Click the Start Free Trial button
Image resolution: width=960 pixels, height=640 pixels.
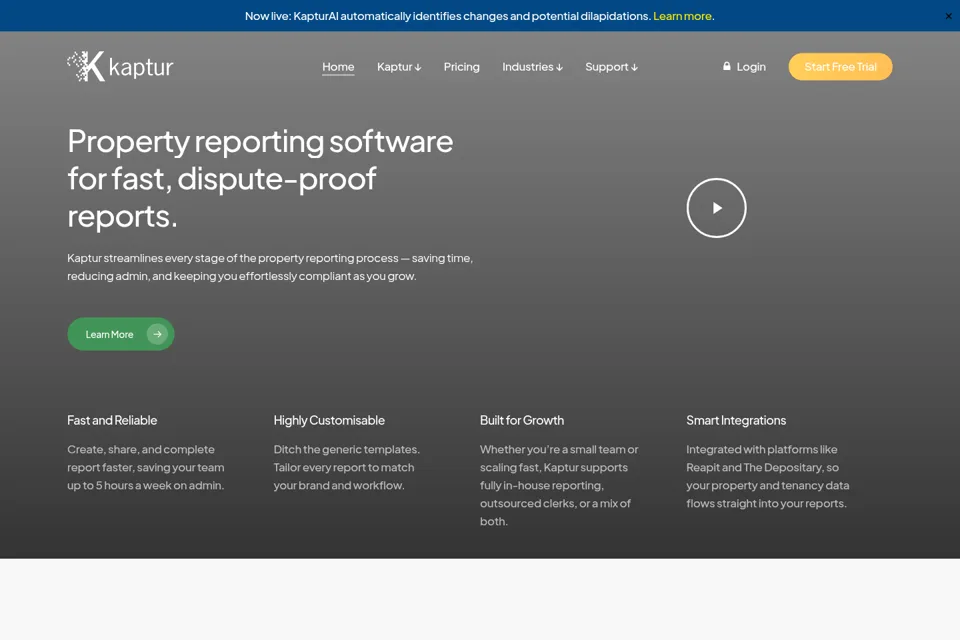[840, 67]
